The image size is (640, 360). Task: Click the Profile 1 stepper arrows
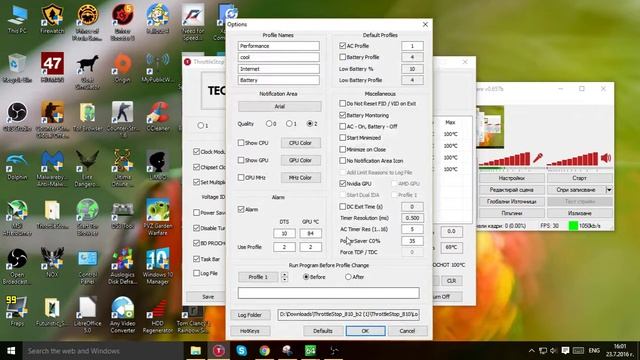tap(284, 277)
